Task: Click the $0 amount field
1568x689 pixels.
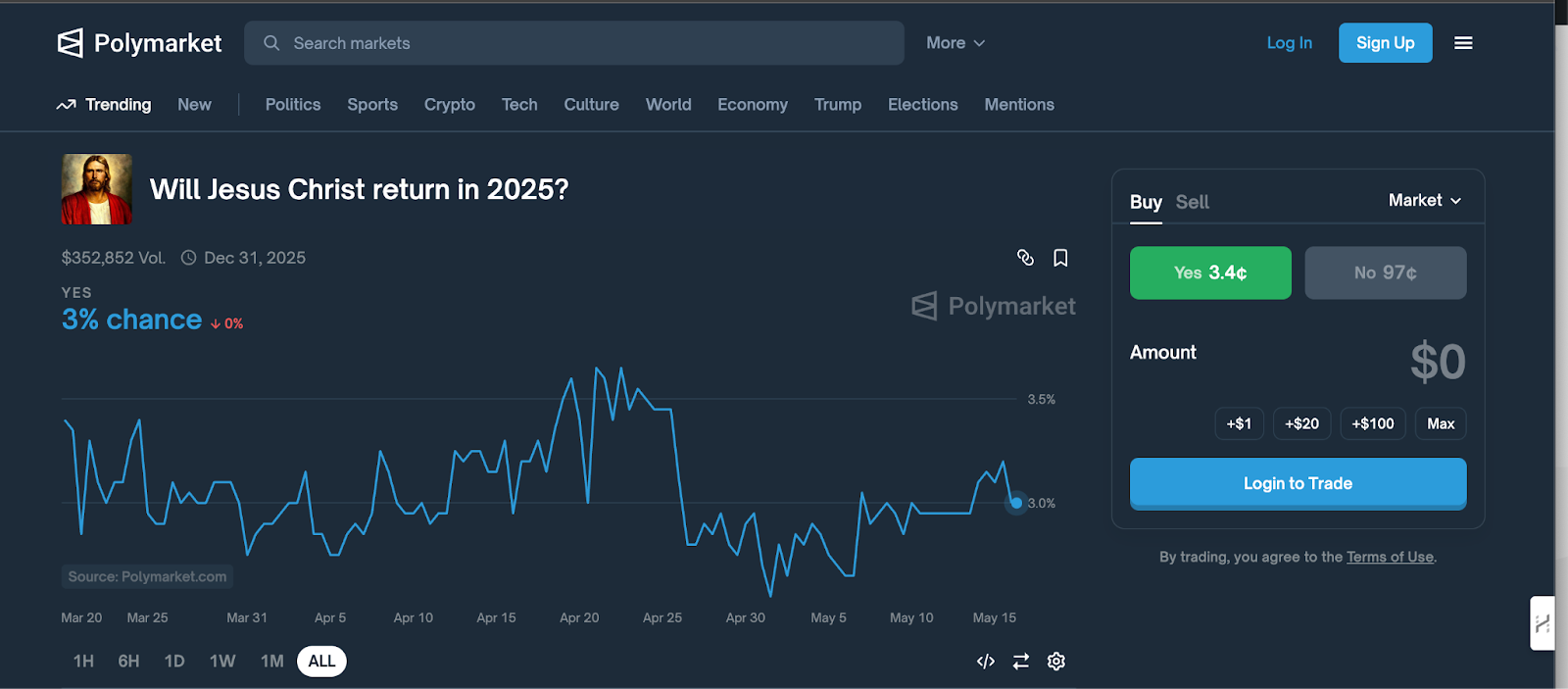Action: [1438, 362]
